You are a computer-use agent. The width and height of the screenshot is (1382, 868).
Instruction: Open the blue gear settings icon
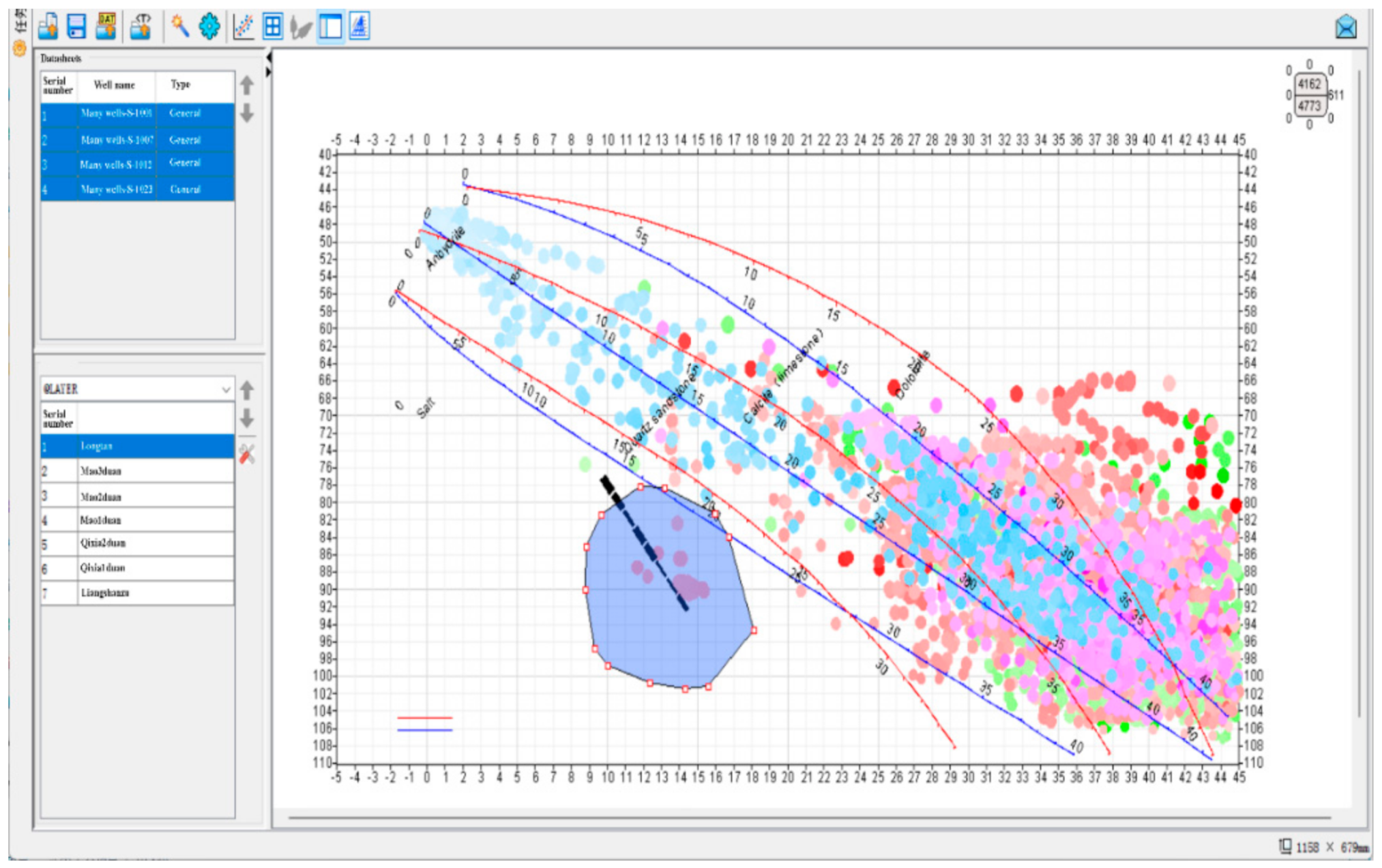tap(209, 27)
